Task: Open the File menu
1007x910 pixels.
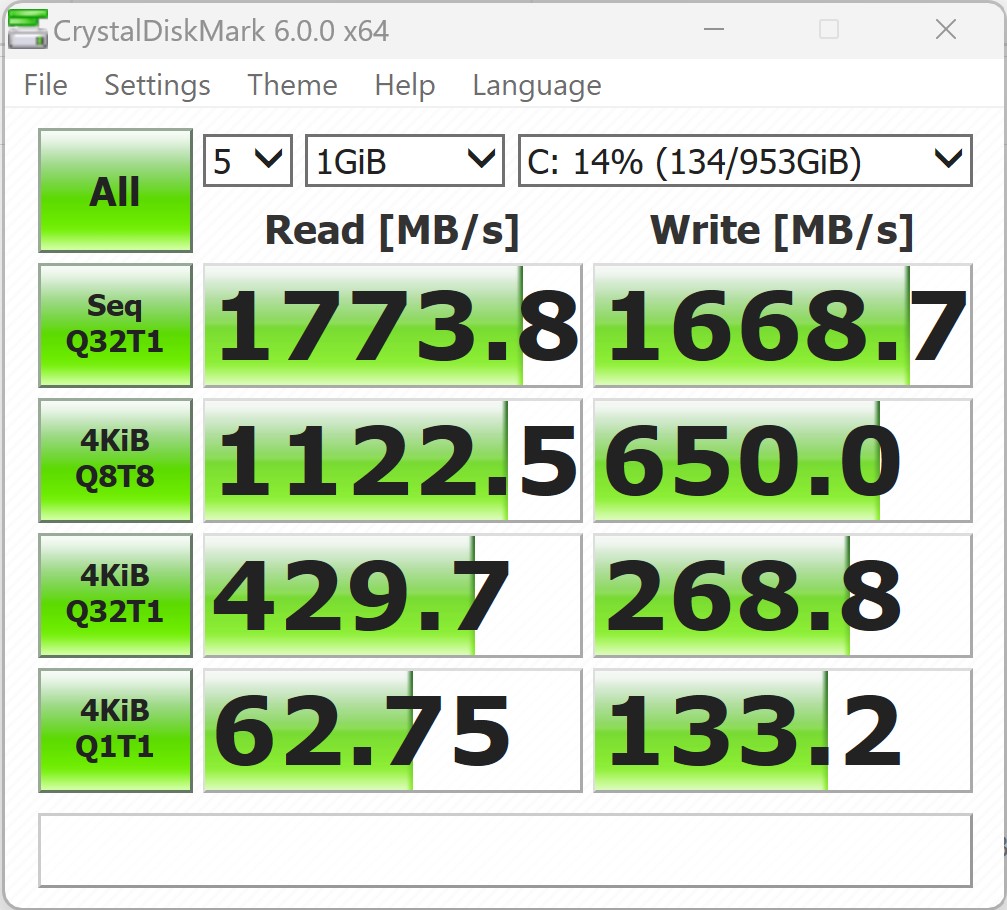Action: [45, 86]
